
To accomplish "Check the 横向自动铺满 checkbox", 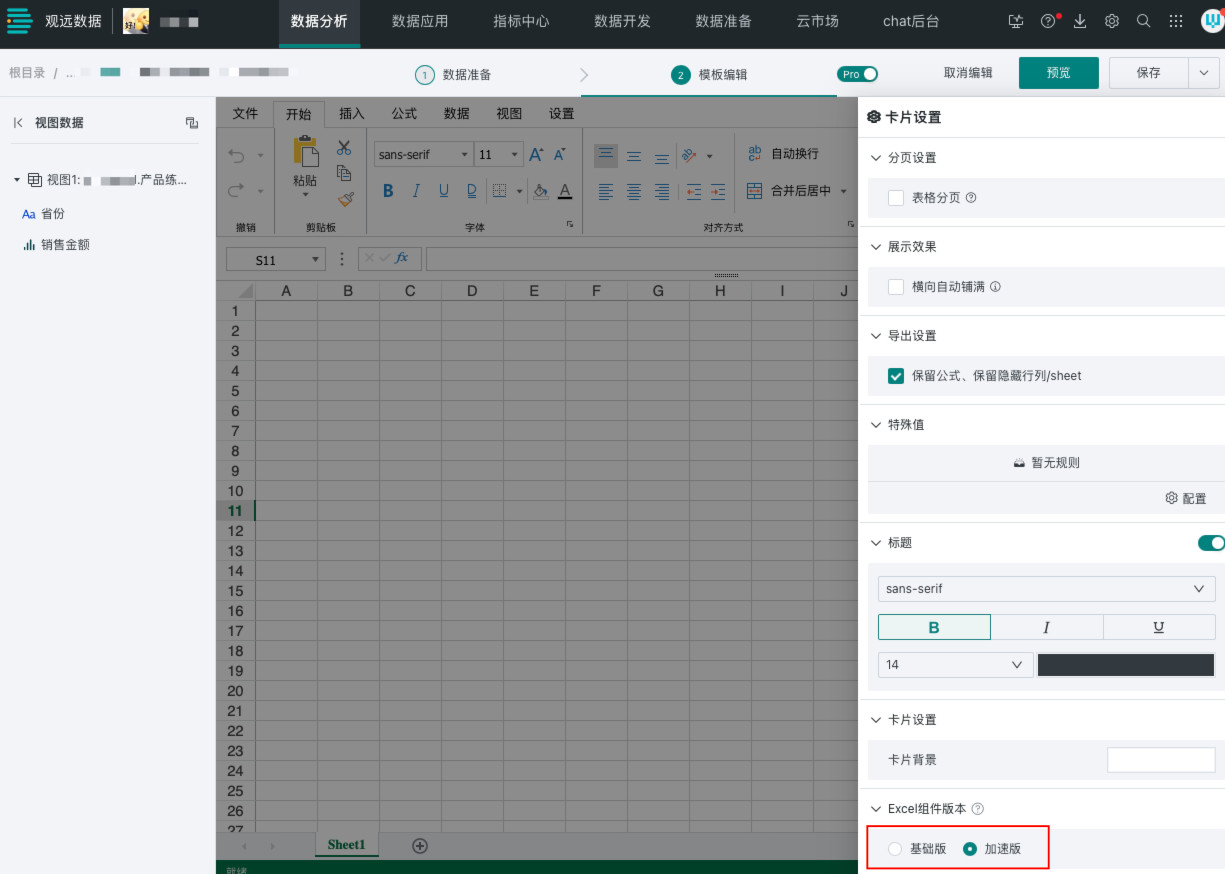I will point(896,287).
